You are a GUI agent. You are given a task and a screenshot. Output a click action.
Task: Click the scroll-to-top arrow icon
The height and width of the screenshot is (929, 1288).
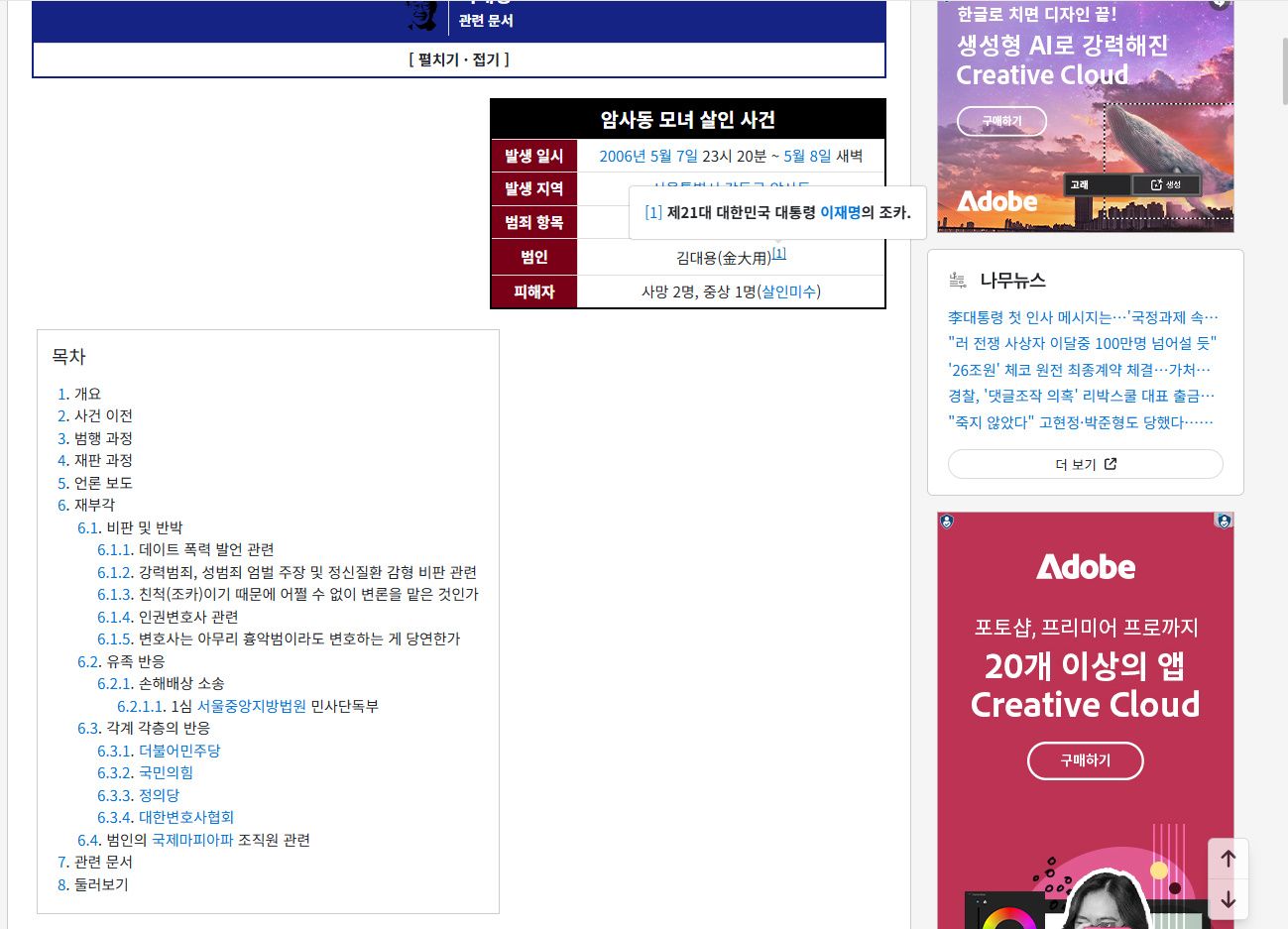(1228, 859)
